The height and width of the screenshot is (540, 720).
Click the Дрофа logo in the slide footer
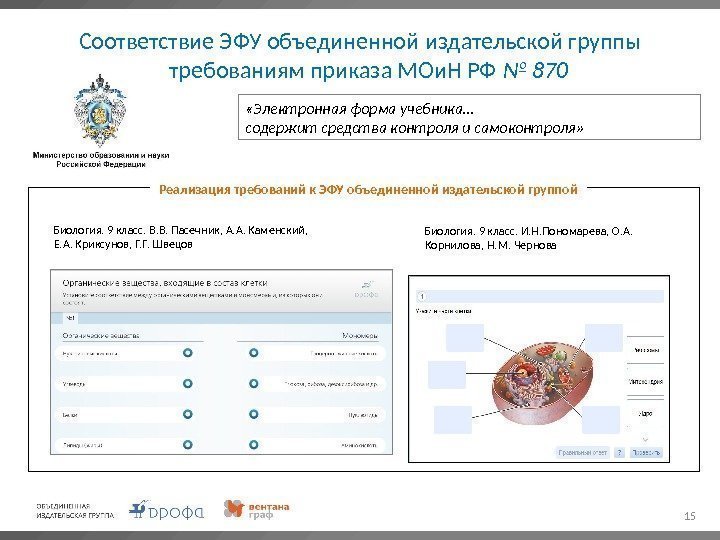pyautogui.click(x=166, y=510)
